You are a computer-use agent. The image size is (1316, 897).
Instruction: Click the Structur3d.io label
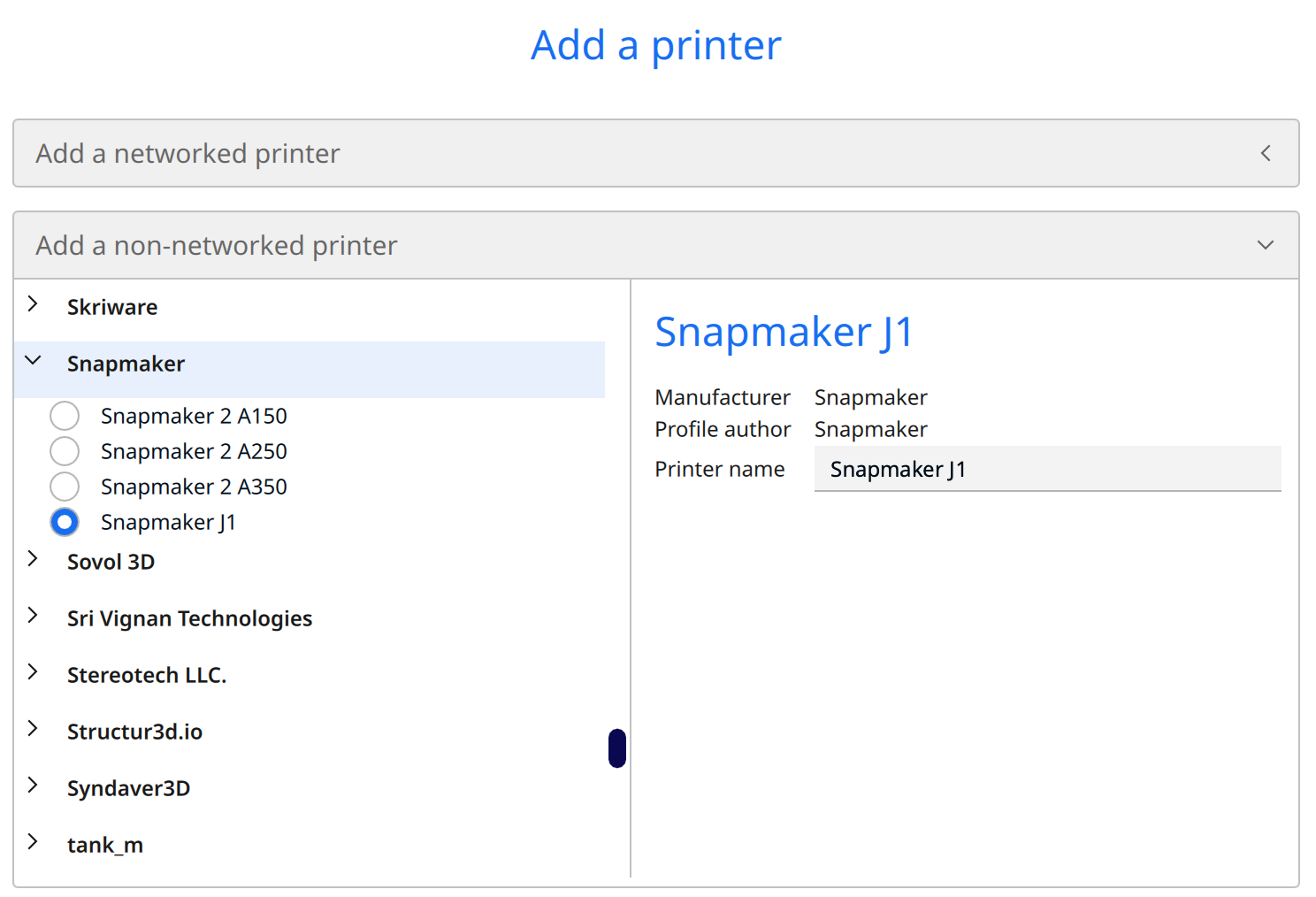(x=134, y=732)
